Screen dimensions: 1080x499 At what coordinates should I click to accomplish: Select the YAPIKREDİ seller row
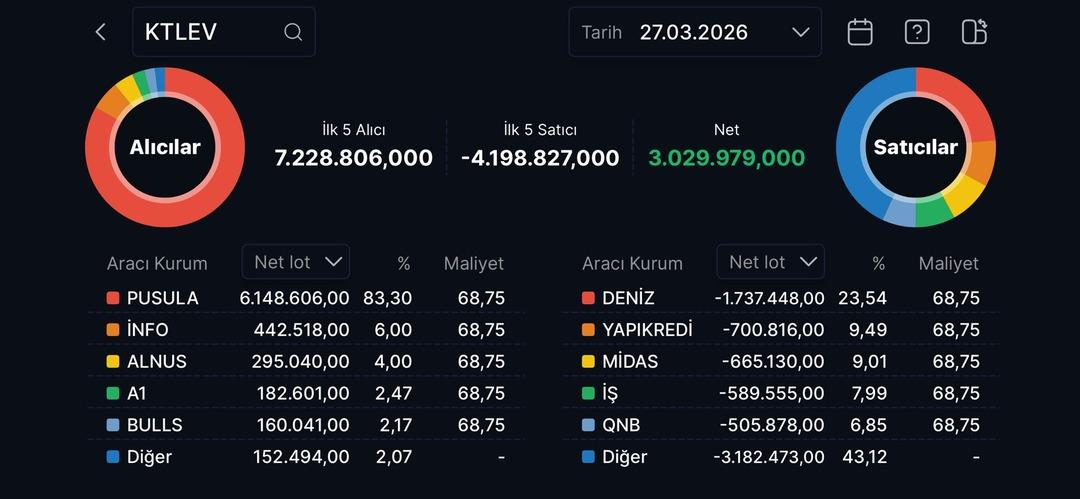click(780, 330)
